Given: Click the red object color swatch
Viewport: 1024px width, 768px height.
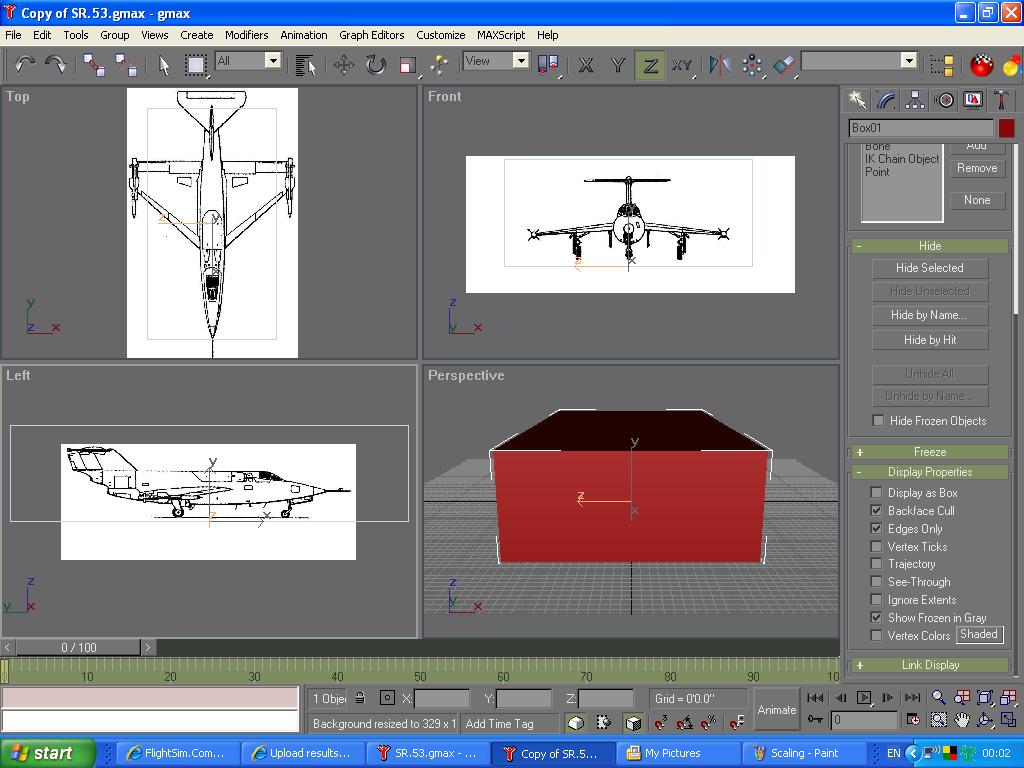Looking at the screenshot, I should coord(1006,128).
